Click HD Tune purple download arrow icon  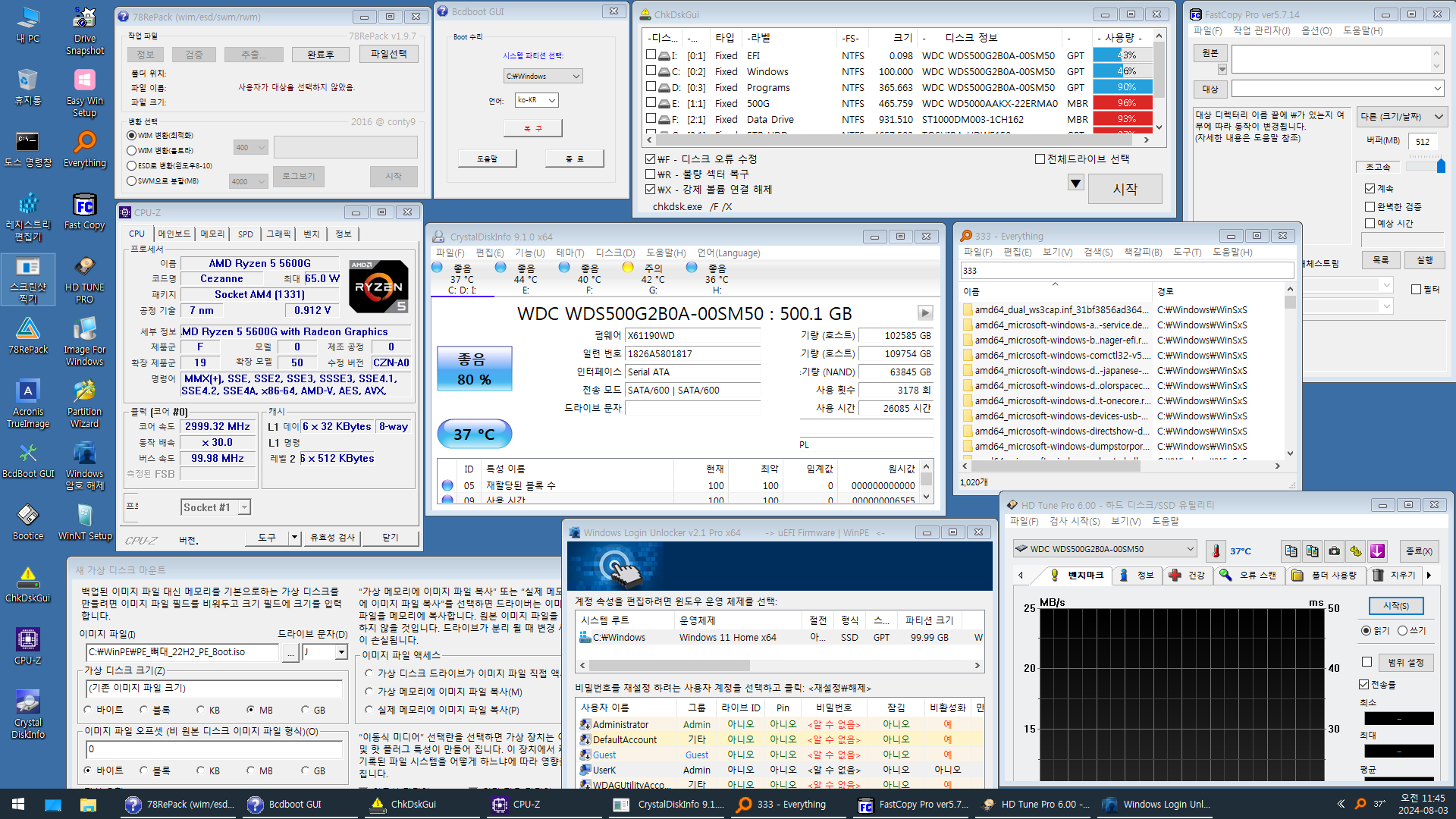[x=1378, y=551]
